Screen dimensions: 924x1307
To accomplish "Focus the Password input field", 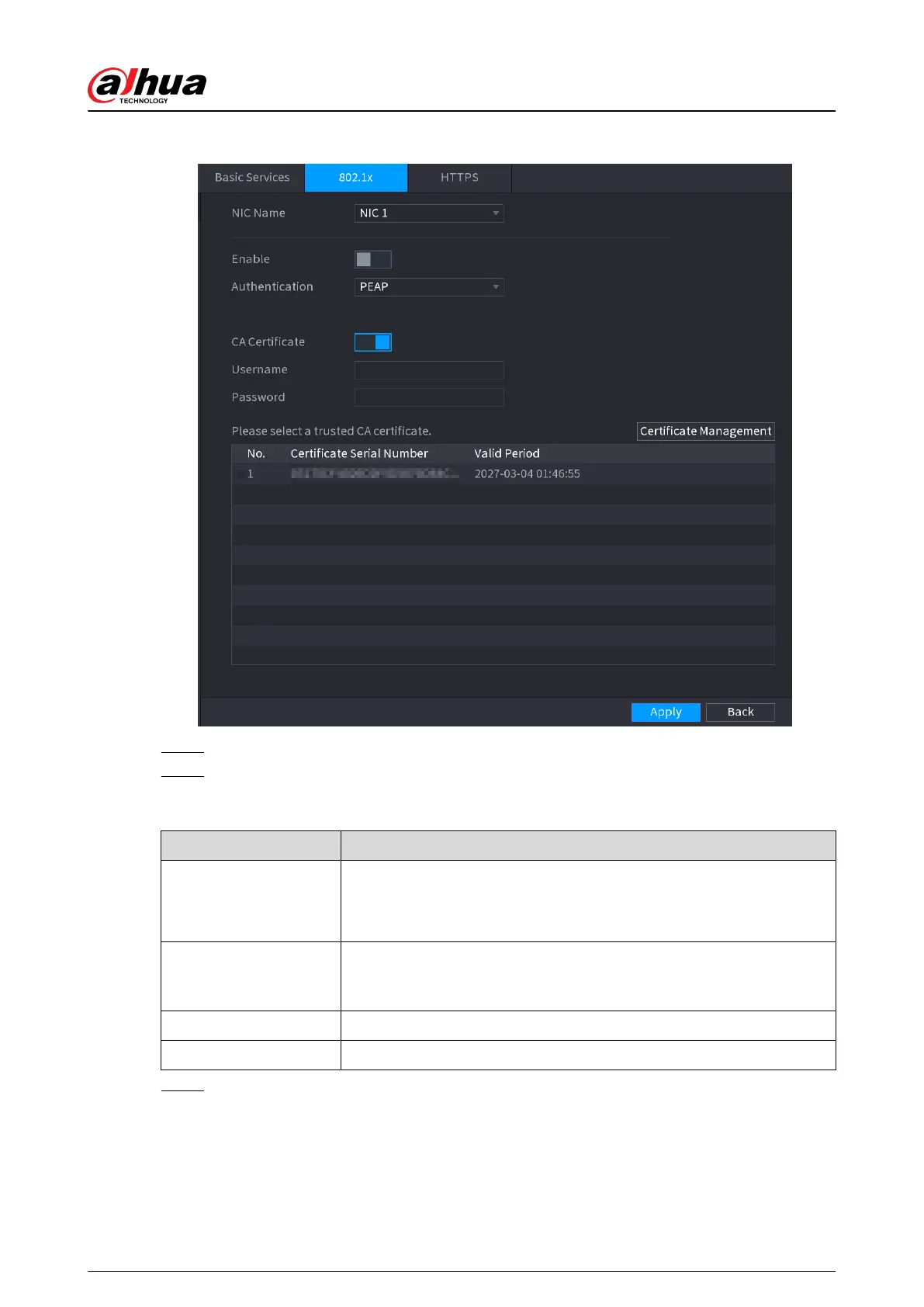I will tap(429, 397).
